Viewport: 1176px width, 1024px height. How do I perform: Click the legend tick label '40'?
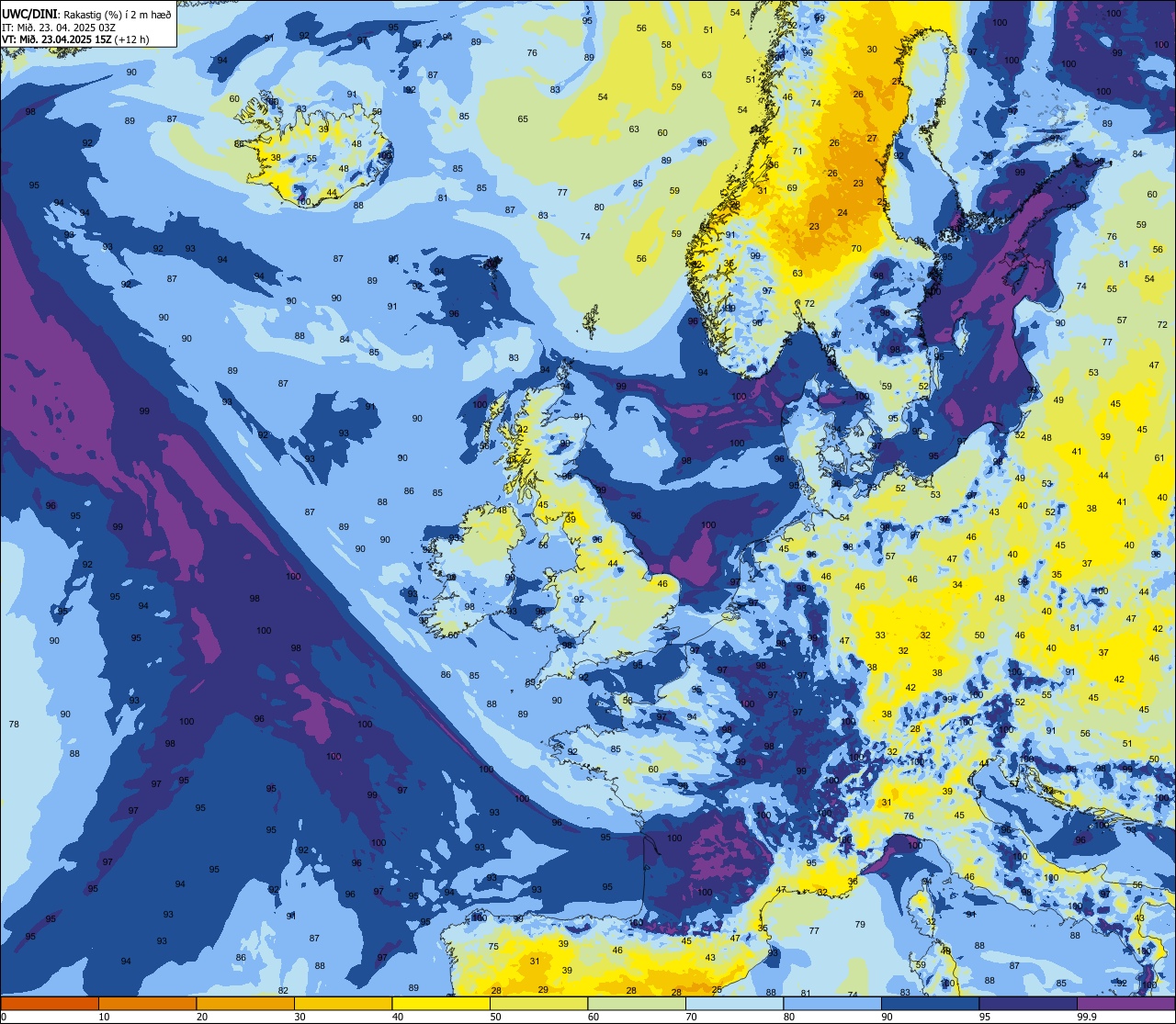tap(398, 1017)
